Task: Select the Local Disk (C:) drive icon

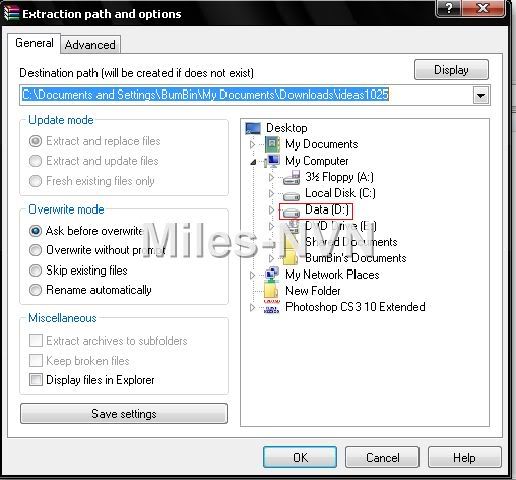Action: click(291, 195)
